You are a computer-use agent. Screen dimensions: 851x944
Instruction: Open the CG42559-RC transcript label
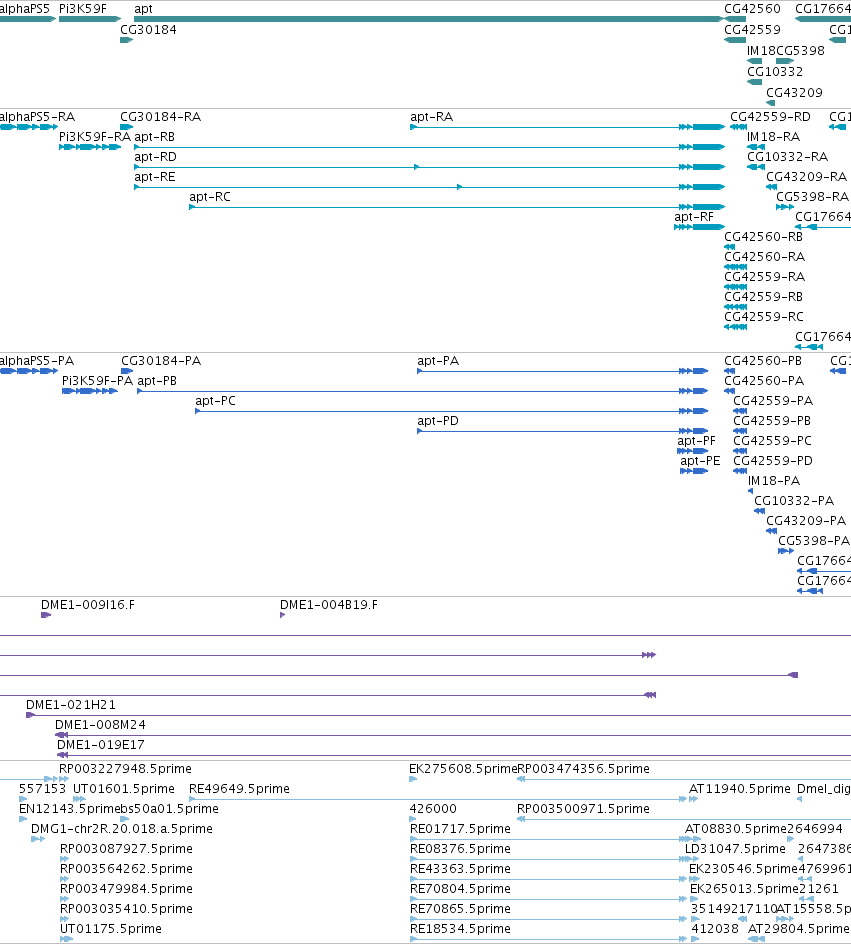click(x=764, y=317)
